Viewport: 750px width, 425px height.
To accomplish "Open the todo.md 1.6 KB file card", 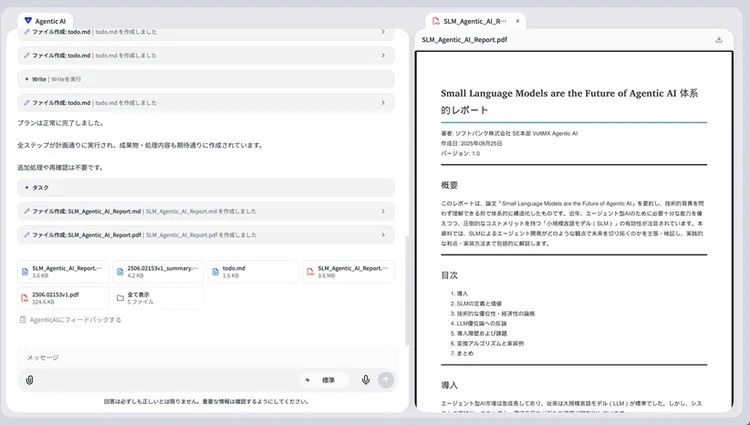I will (254, 272).
